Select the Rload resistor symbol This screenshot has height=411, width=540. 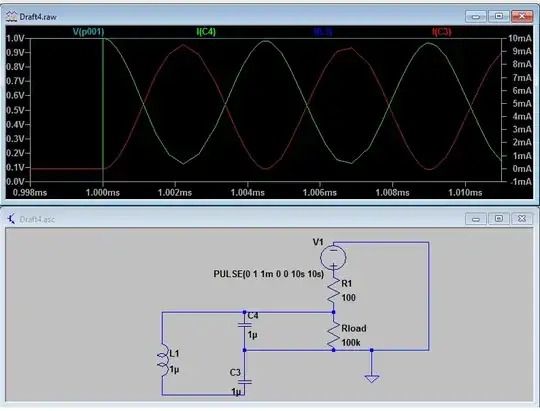(x=333, y=335)
